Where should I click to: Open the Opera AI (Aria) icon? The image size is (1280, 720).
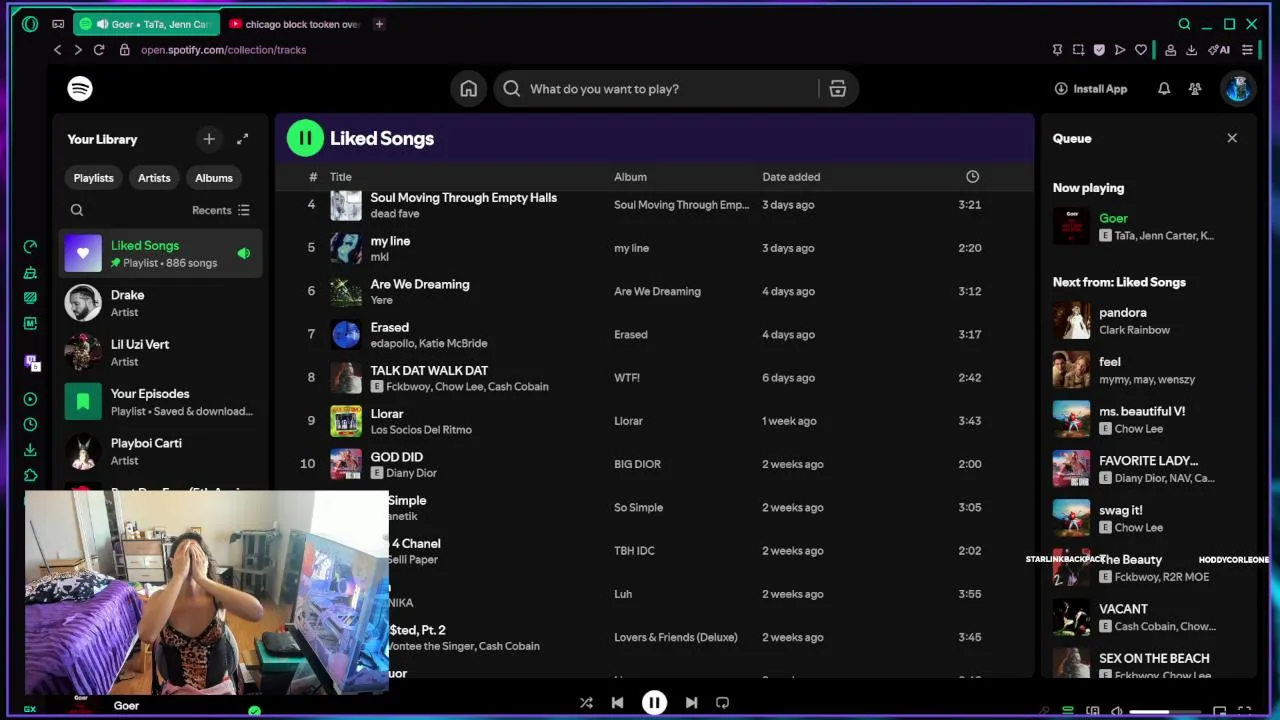click(1219, 50)
